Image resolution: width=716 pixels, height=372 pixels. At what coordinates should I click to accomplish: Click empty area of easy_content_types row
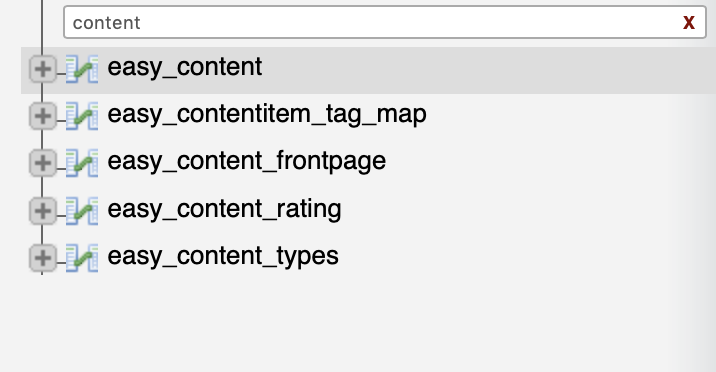point(525,258)
